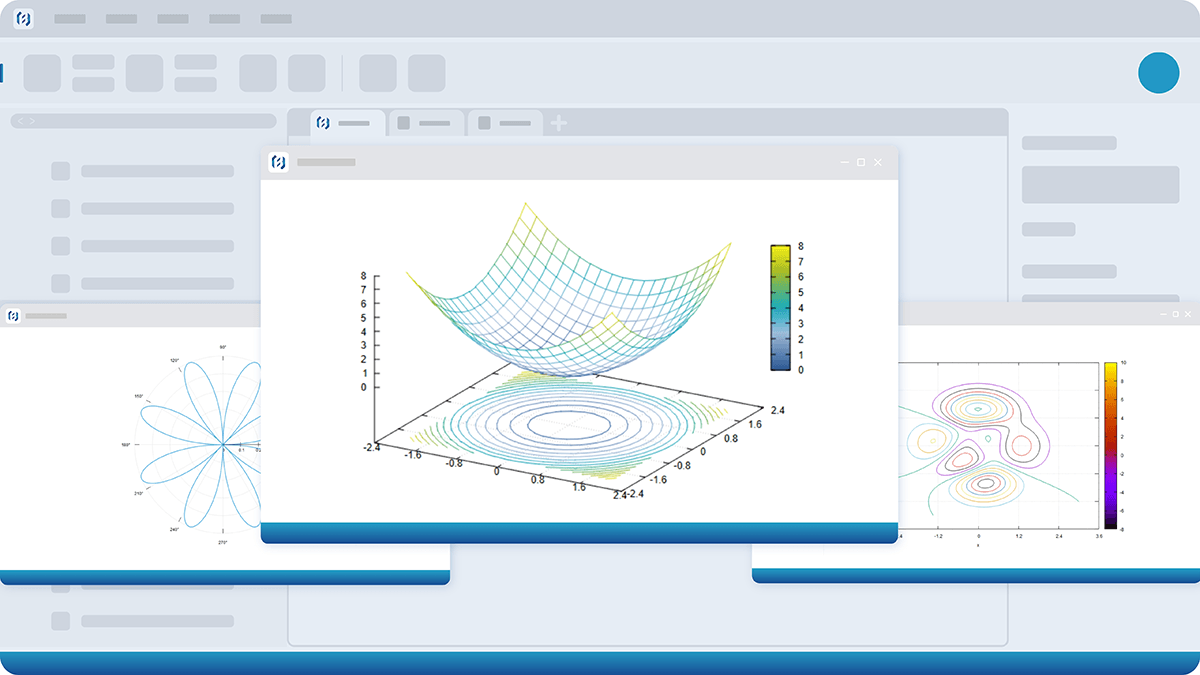Close the contour plot window on the right
Image resolution: width=1200 pixels, height=675 pixels.
coord(1189,314)
